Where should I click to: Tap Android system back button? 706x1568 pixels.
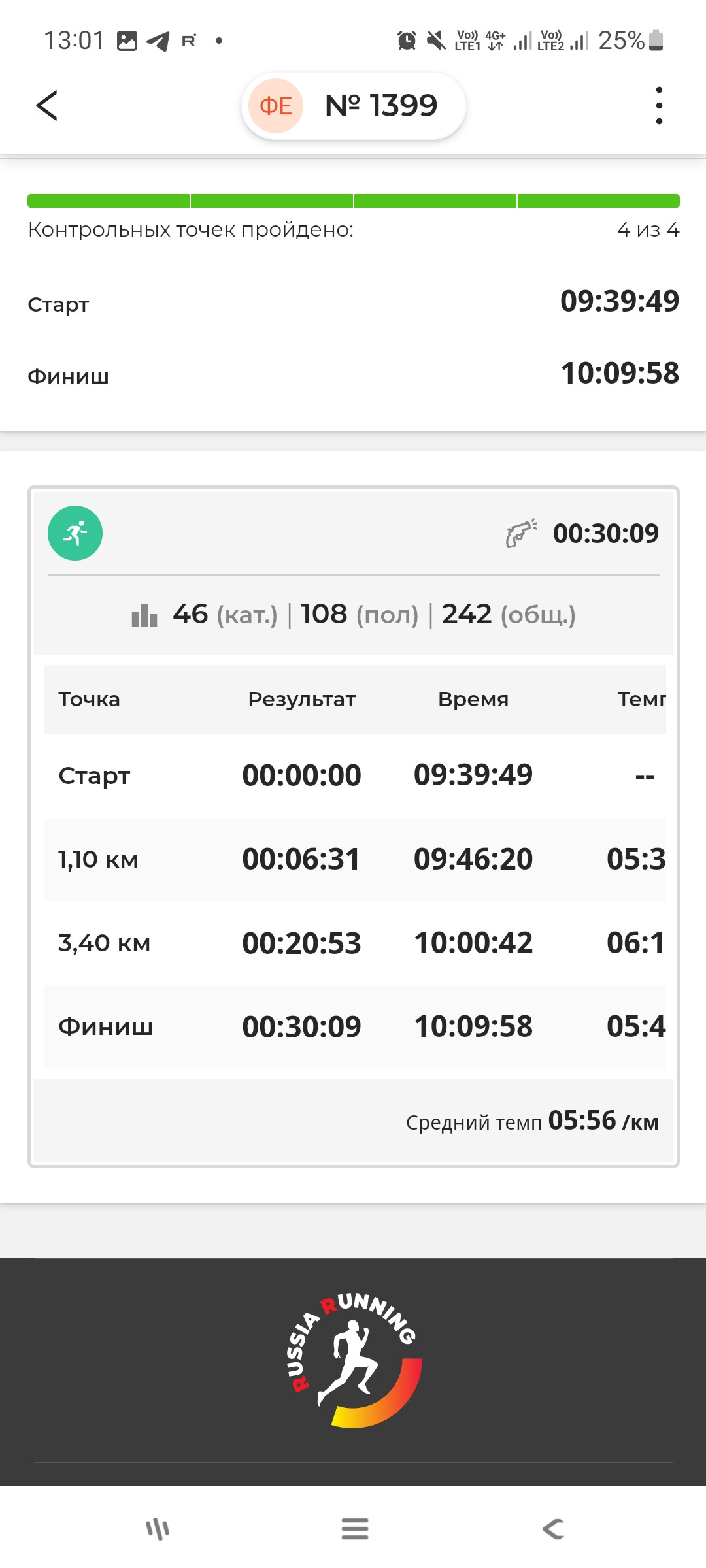tap(553, 1529)
